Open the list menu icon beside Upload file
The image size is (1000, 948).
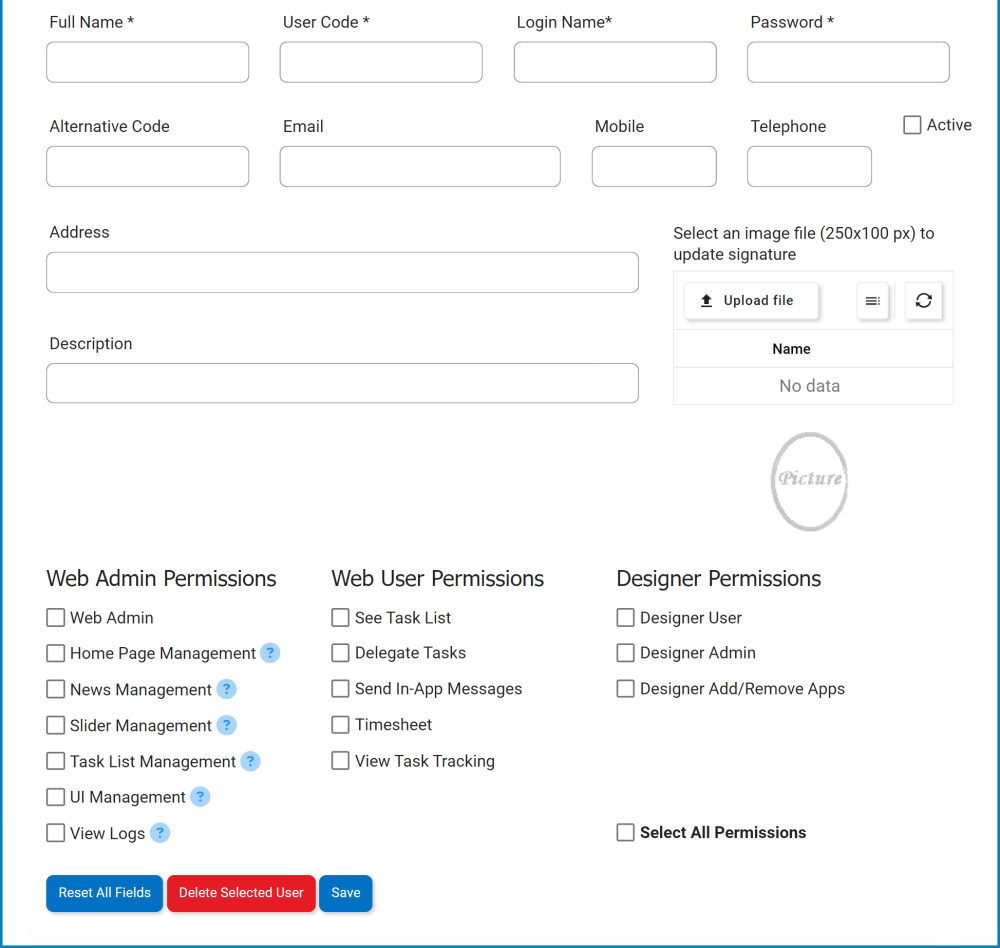point(873,300)
